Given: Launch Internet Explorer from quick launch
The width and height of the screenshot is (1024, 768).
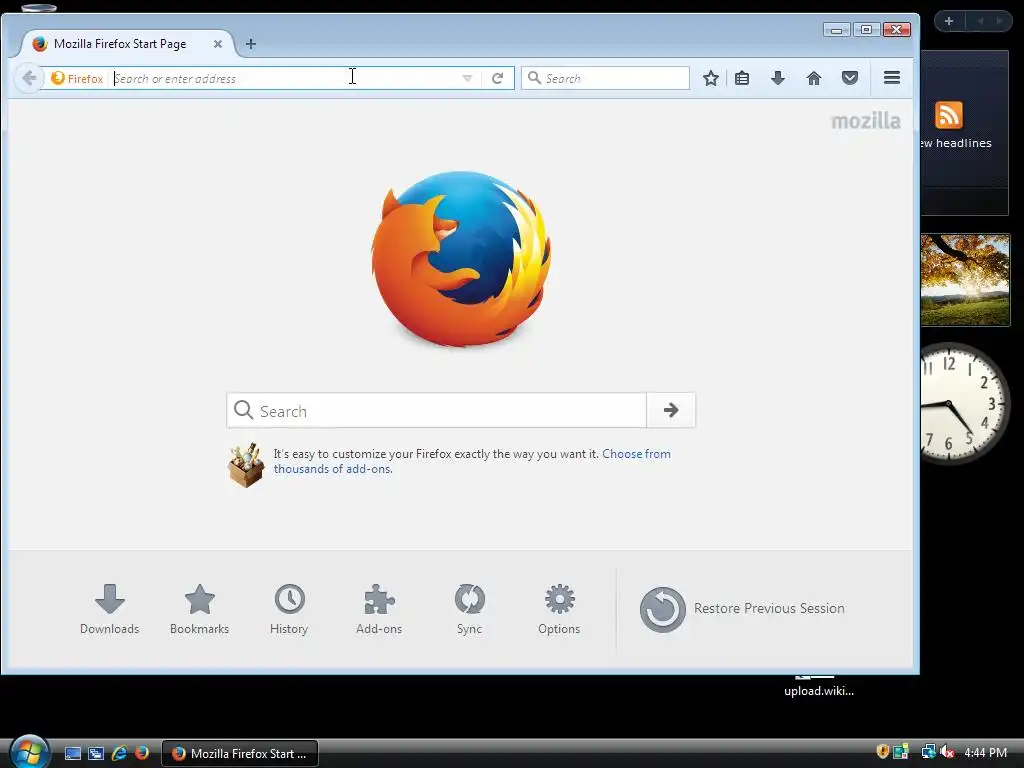Looking at the screenshot, I should coord(119,753).
